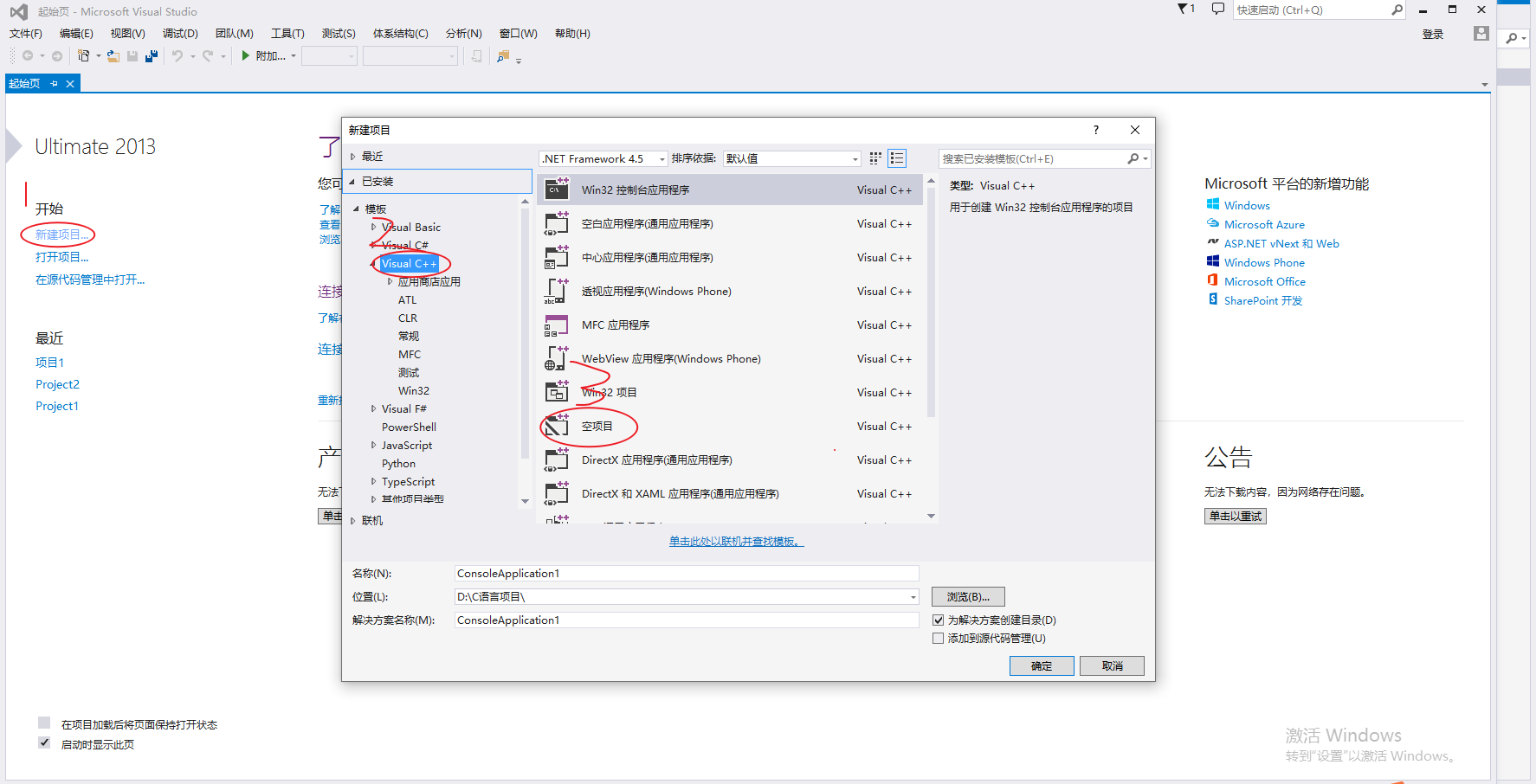1536x784 pixels.
Task: Click the 解决方案名称 input field
Action: pos(687,620)
